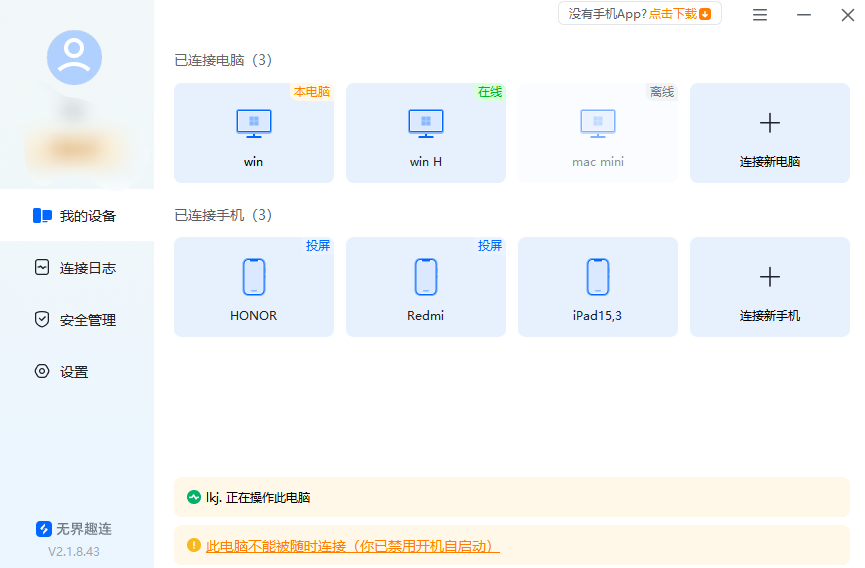Click the plus icon to connect new computer
This screenshot has height=568, width=865.
click(769, 123)
